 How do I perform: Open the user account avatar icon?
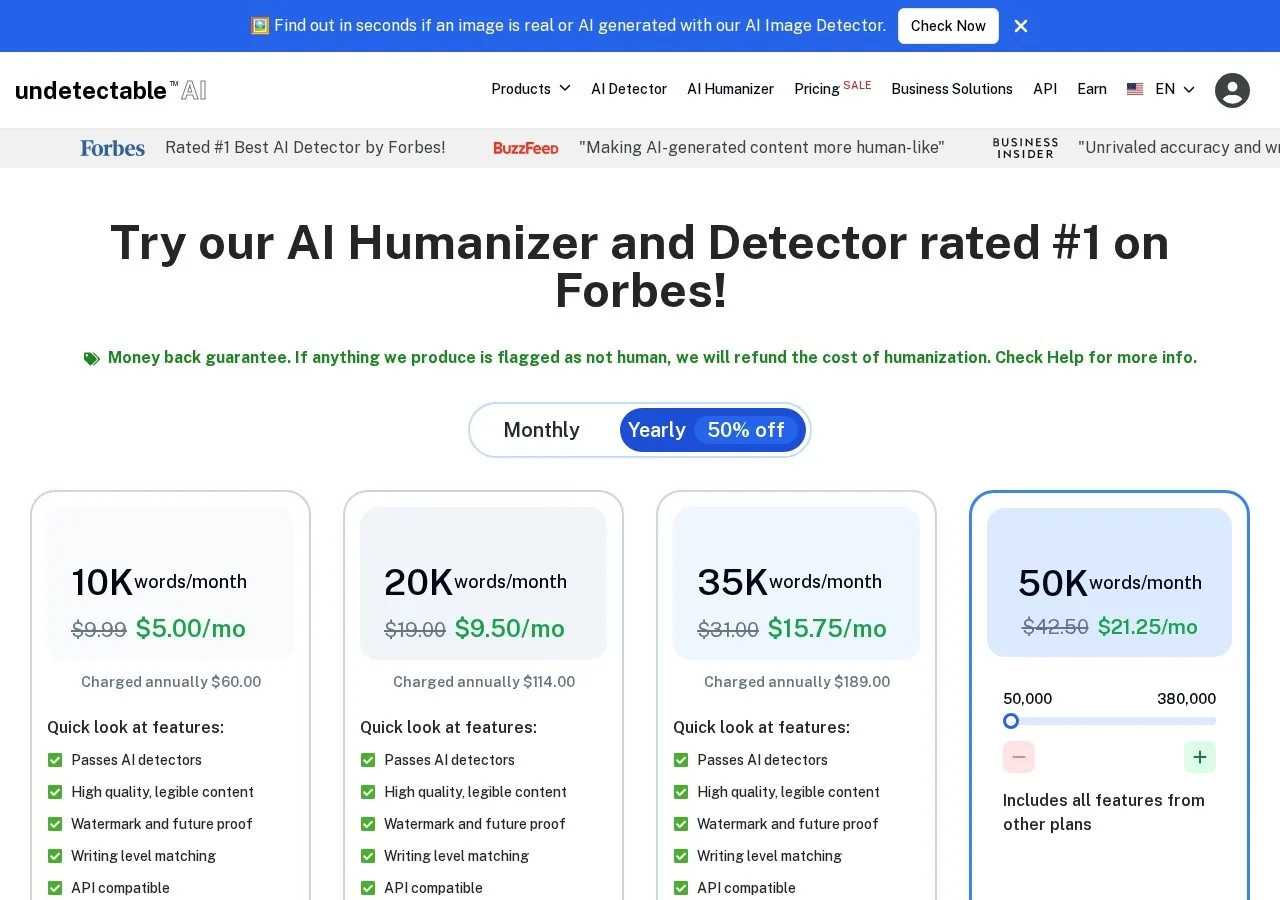click(x=1232, y=90)
